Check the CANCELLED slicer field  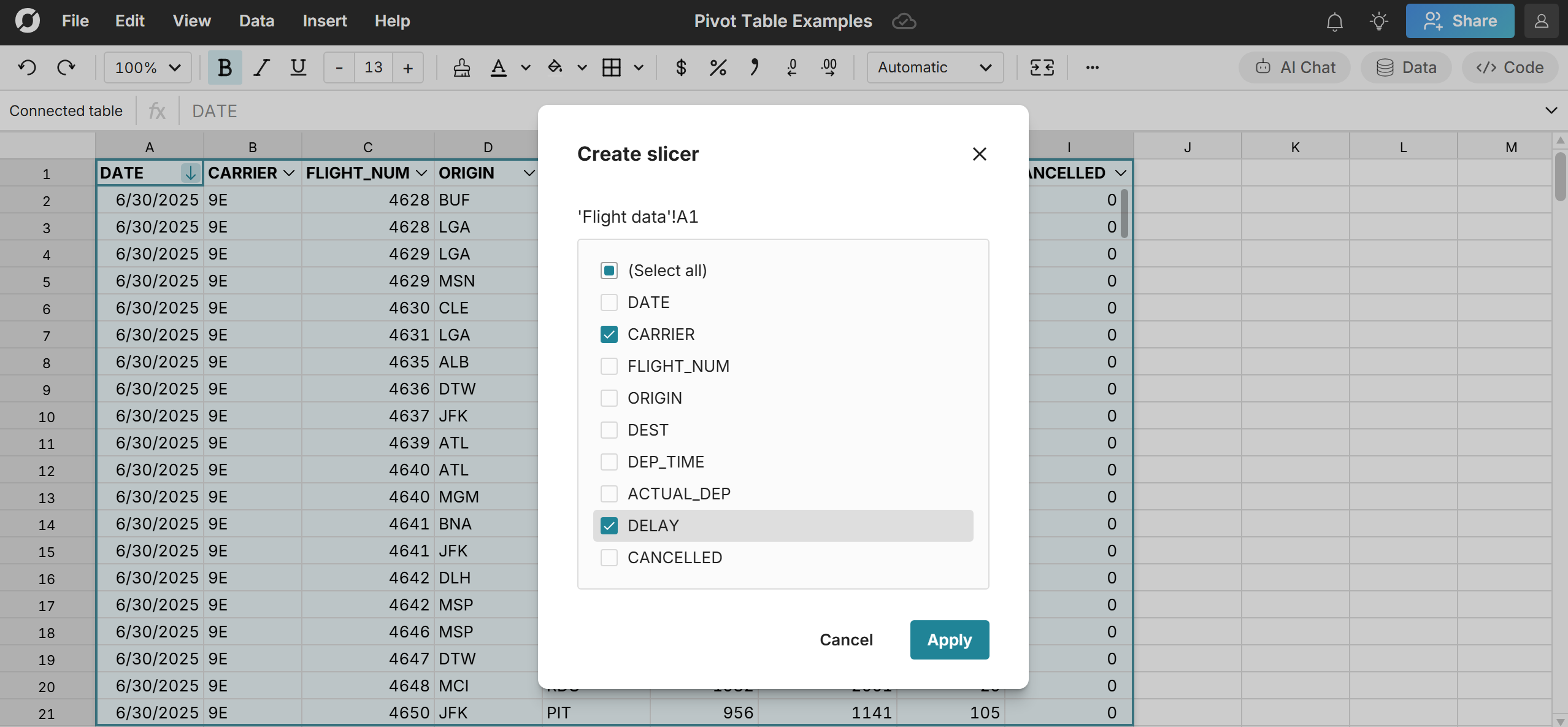tap(608, 558)
